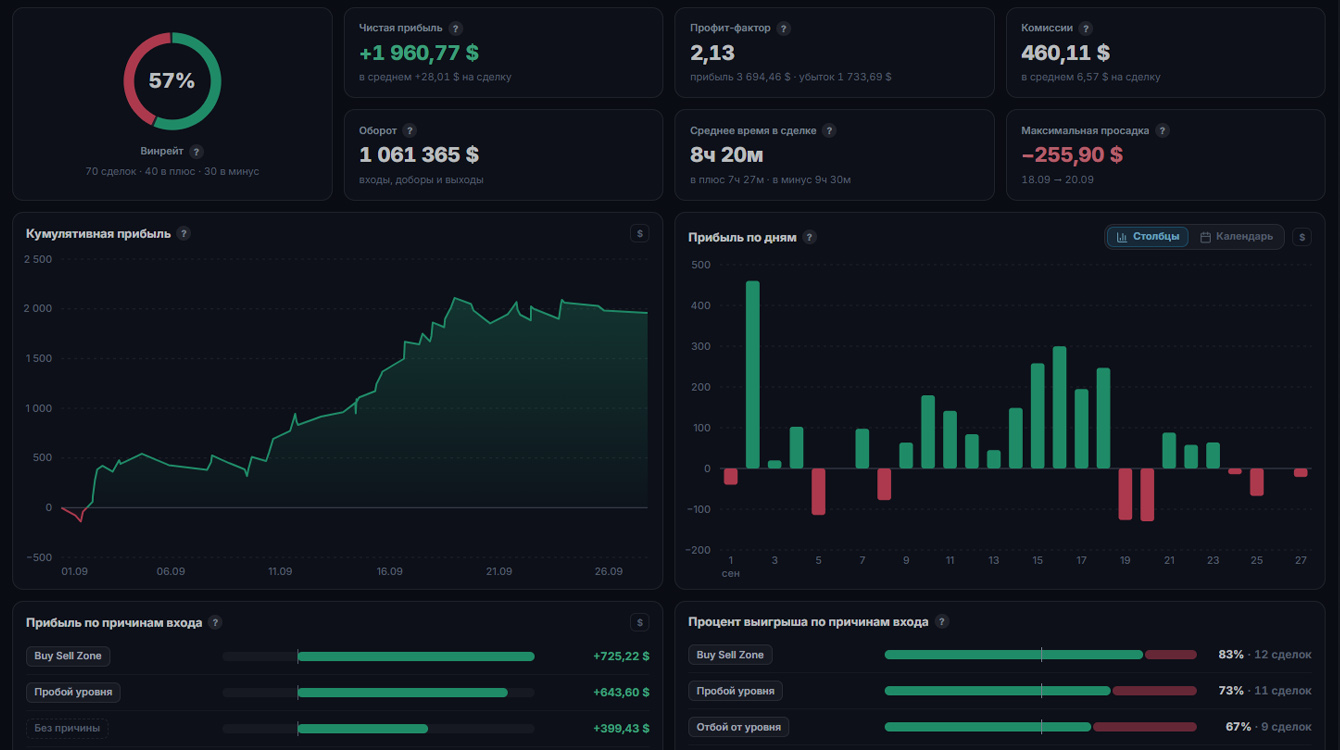This screenshot has height=750, width=1340.
Task: Click the tallest green bar on day 2
Action: click(753, 375)
